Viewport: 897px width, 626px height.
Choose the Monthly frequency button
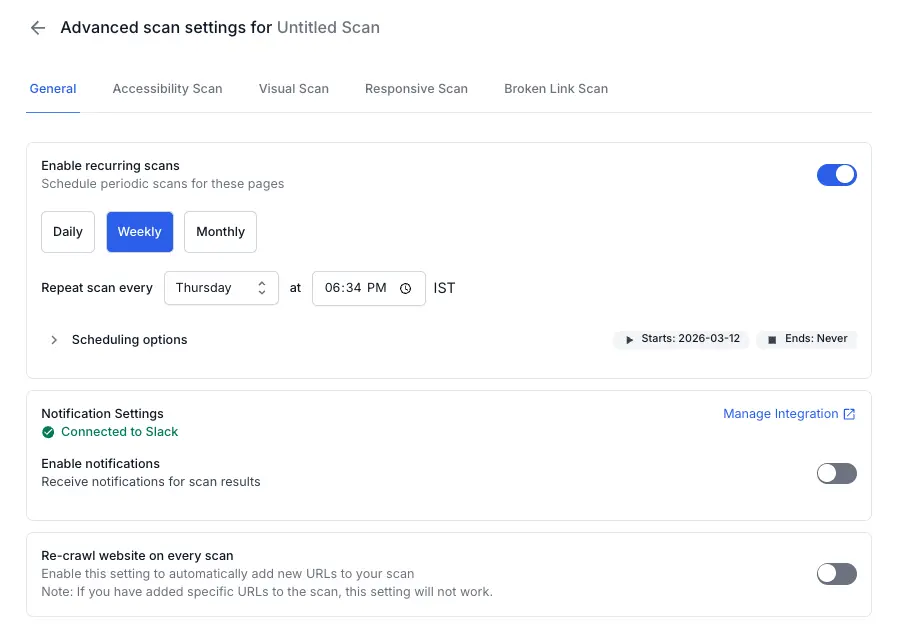[x=220, y=232]
